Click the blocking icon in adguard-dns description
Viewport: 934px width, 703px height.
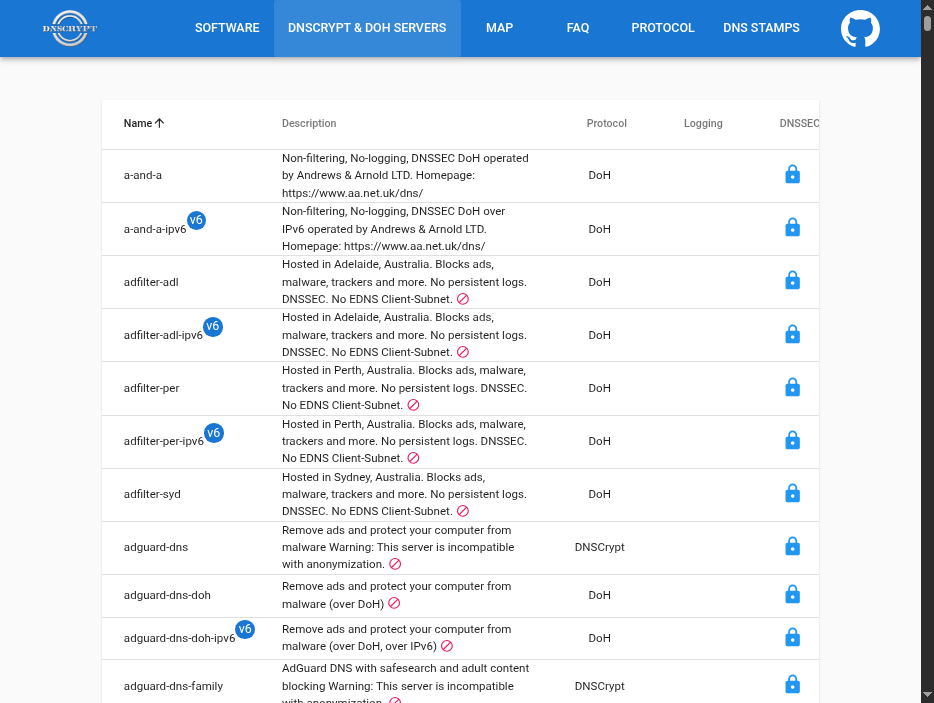click(395, 564)
